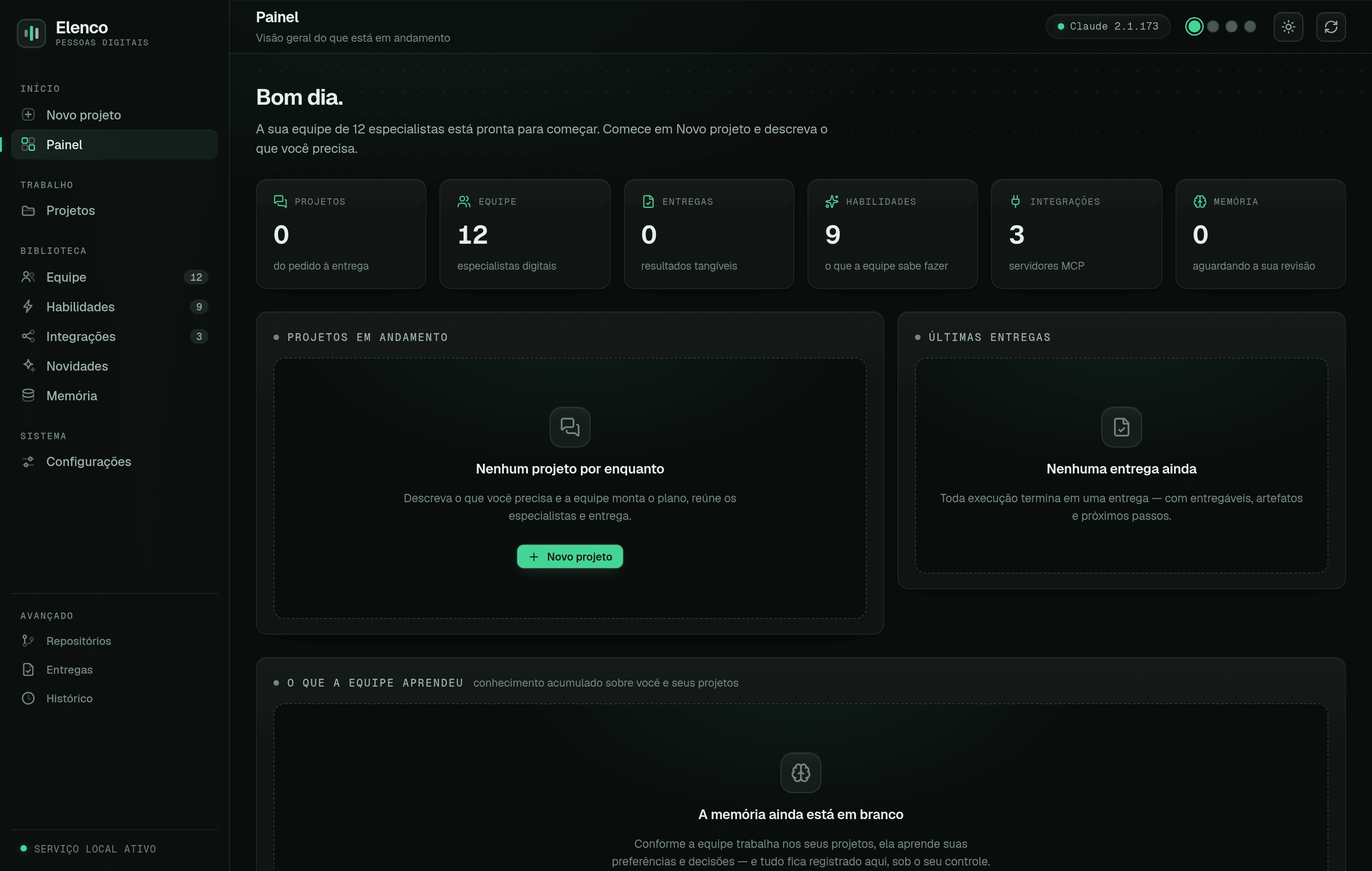Click the Claude 2.1.173 version badge
This screenshot has width=1372, height=871.
[1108, 27]
